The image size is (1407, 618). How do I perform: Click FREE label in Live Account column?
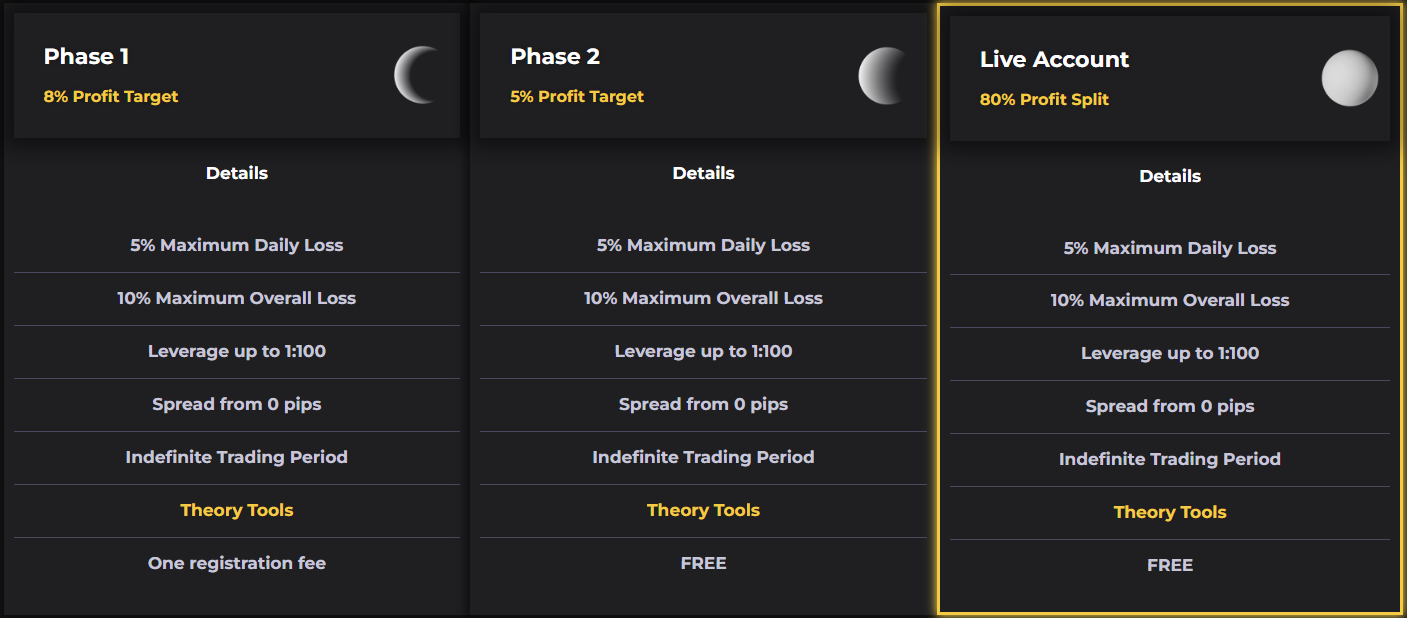(x=1170, y=565)
